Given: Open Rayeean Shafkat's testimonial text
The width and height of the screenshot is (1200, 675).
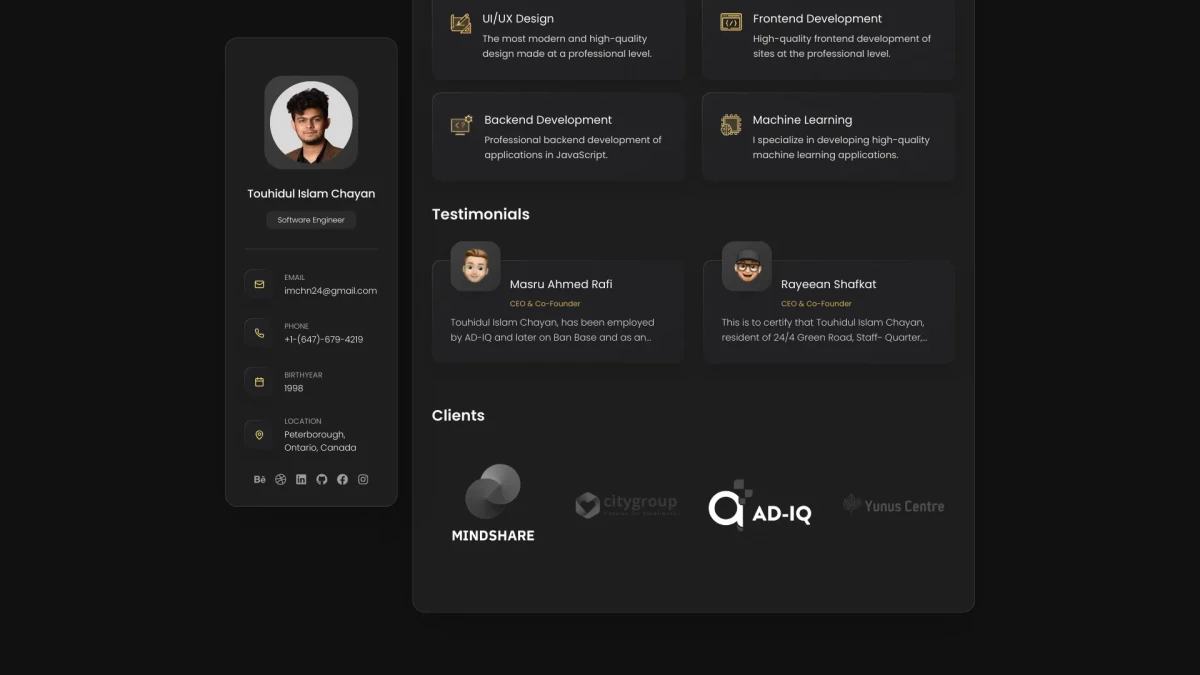Looking at the screenshot, I should [824, 330].
